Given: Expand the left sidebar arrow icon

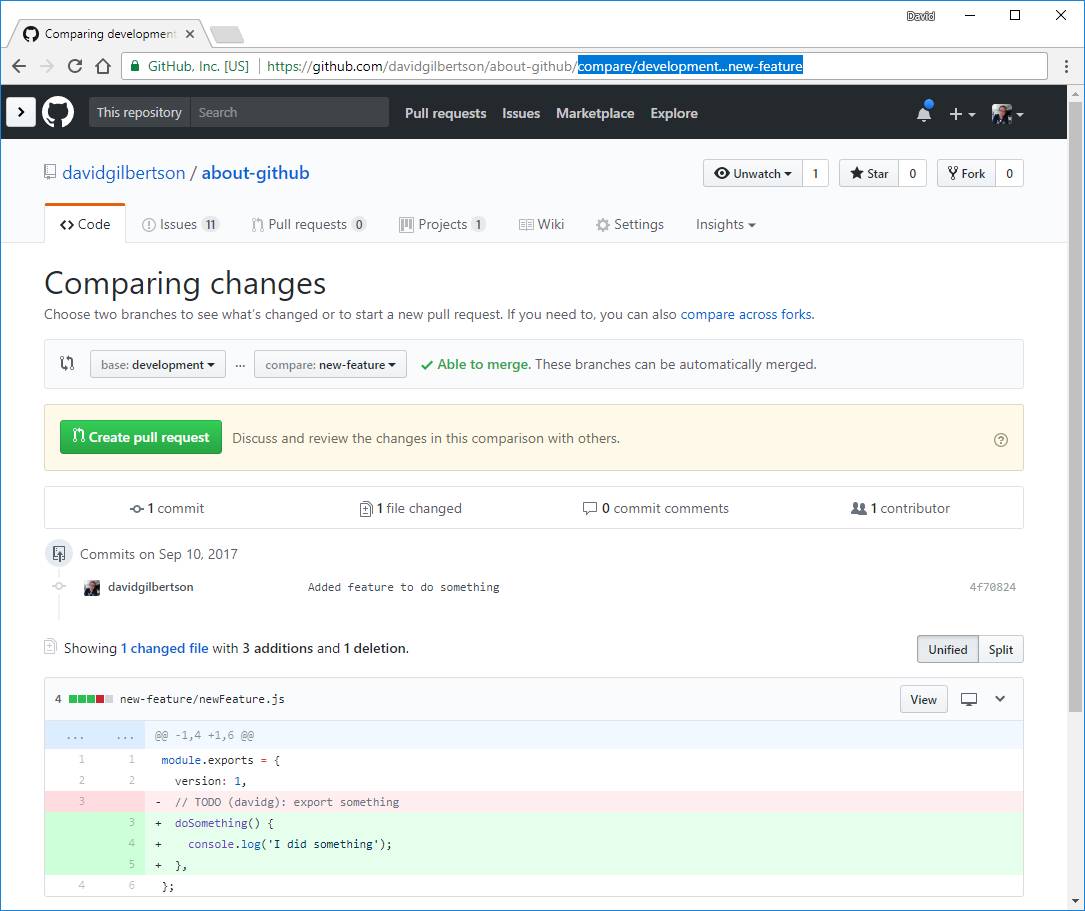Looking at the screenshot, I should point(21,112).
